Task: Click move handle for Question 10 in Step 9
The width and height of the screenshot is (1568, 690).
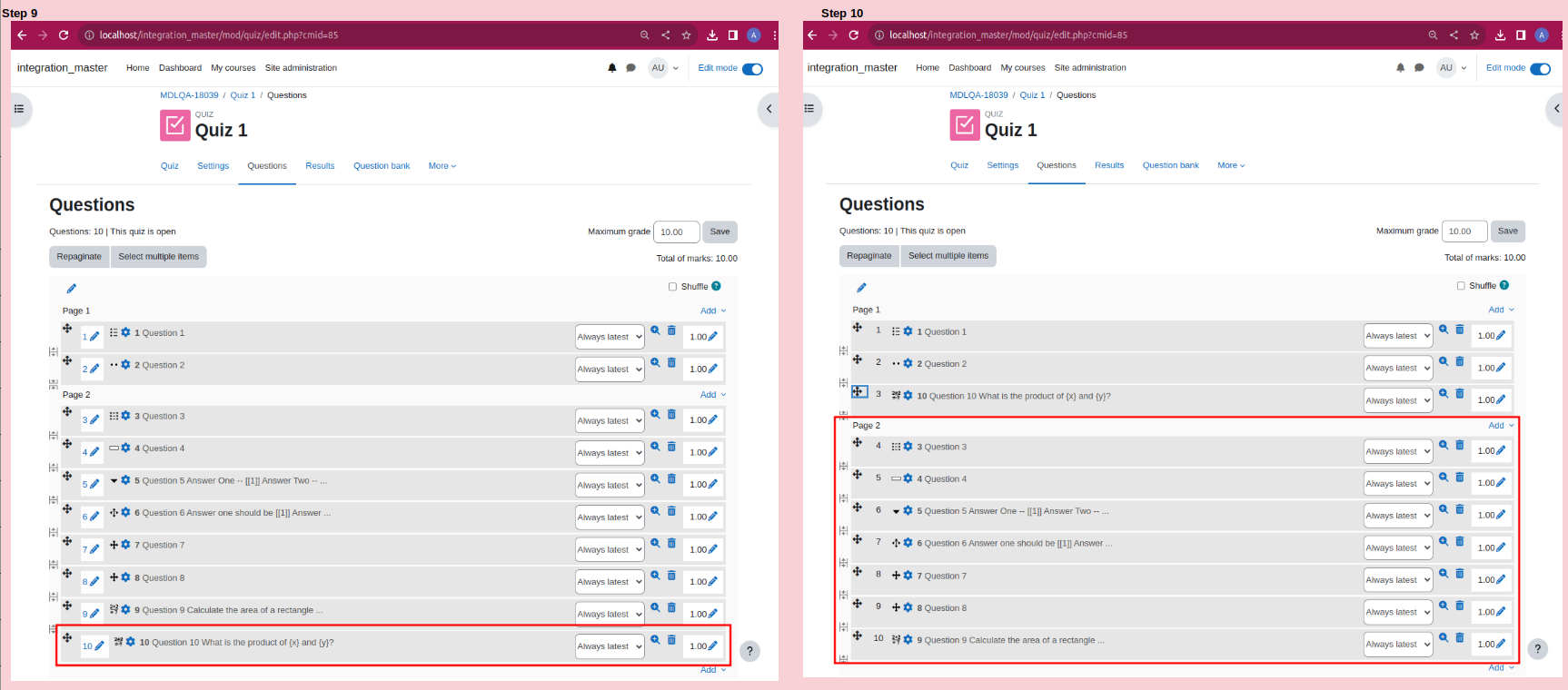Action: (67, 637)
